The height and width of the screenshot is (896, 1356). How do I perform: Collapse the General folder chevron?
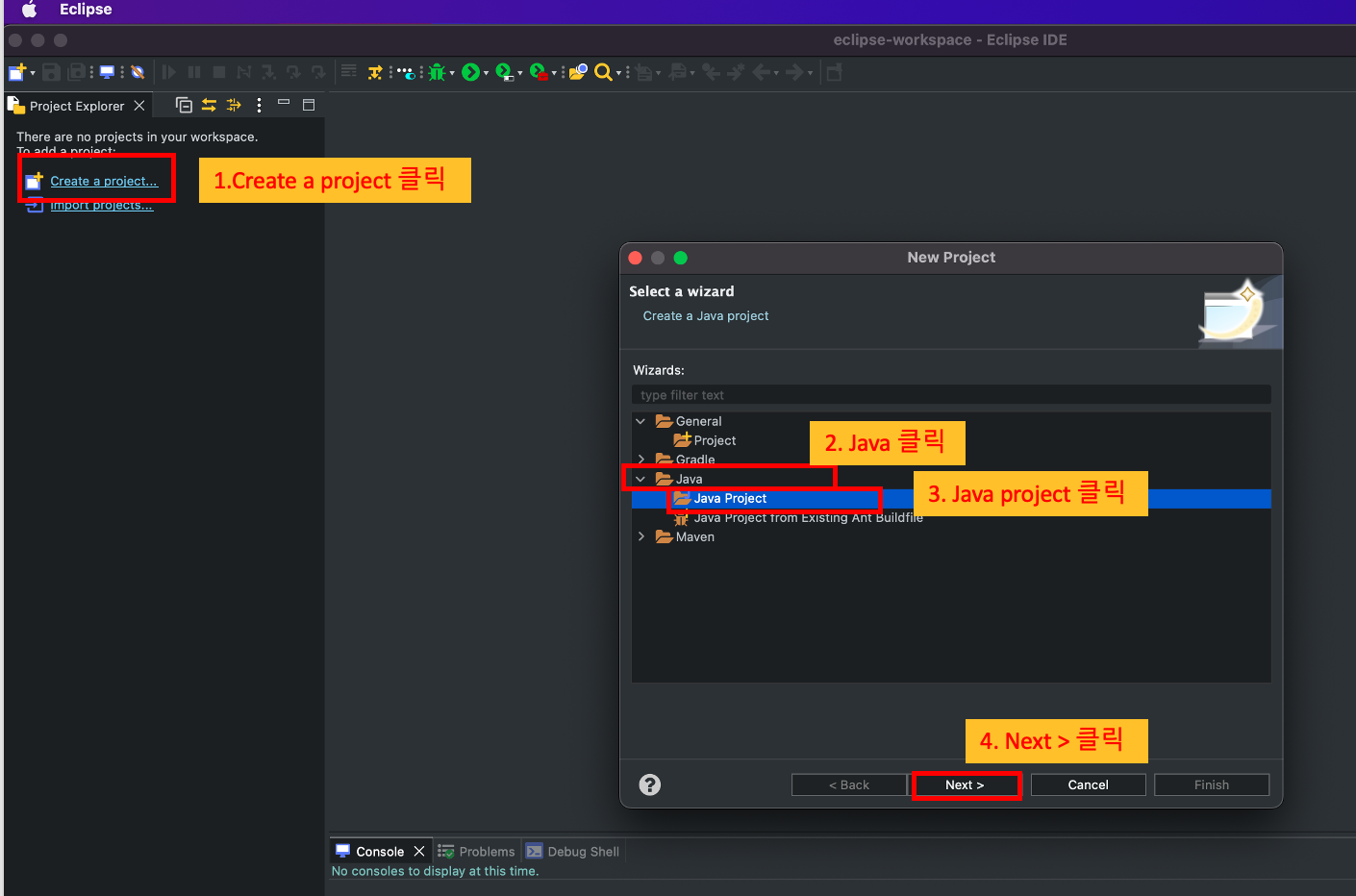click(640, 421)
